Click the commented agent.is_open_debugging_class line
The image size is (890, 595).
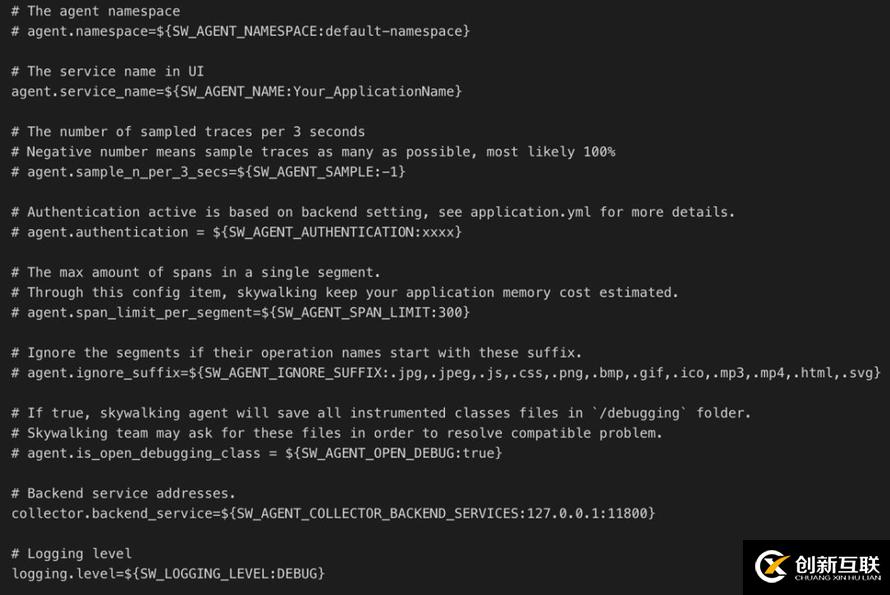(x=256, y=453)
